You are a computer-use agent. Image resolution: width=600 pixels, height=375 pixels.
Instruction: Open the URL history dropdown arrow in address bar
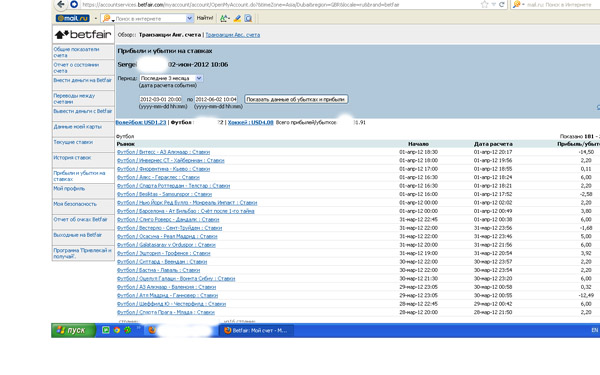click(494, 5)
